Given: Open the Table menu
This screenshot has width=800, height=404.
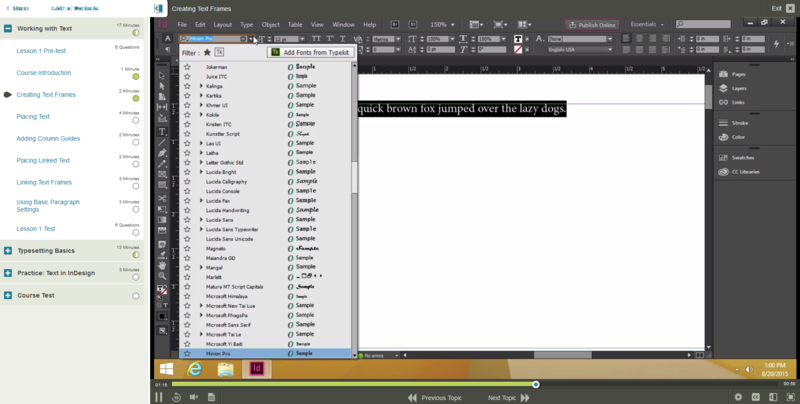Looking at the screenshot, I should [295, 24].
